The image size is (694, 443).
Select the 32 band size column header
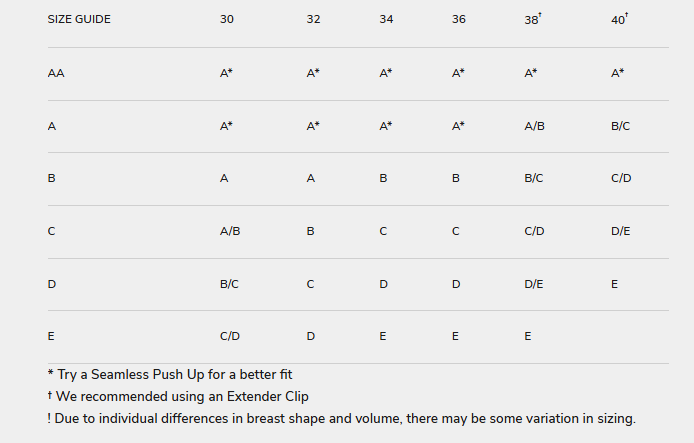314,20
